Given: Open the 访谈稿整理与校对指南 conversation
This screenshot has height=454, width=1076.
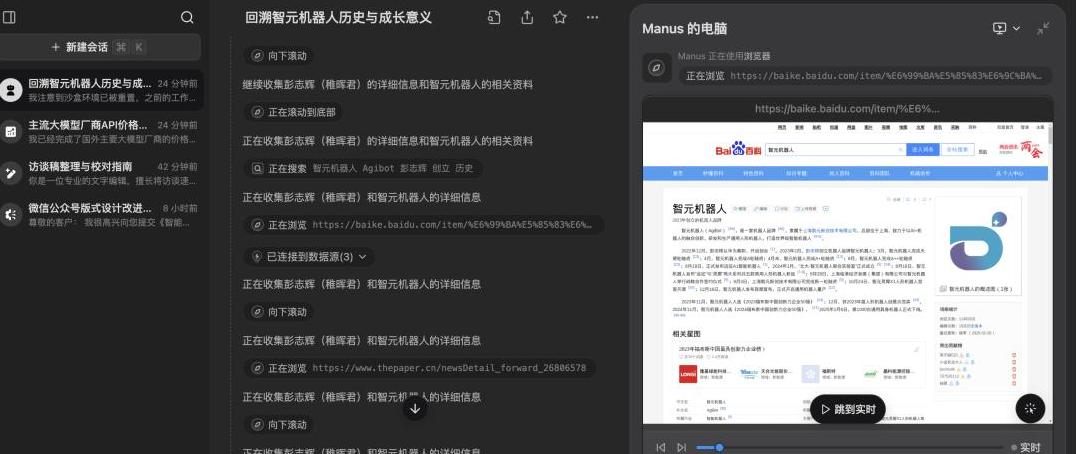Looking at the screenshot, I should pos(100,174).
